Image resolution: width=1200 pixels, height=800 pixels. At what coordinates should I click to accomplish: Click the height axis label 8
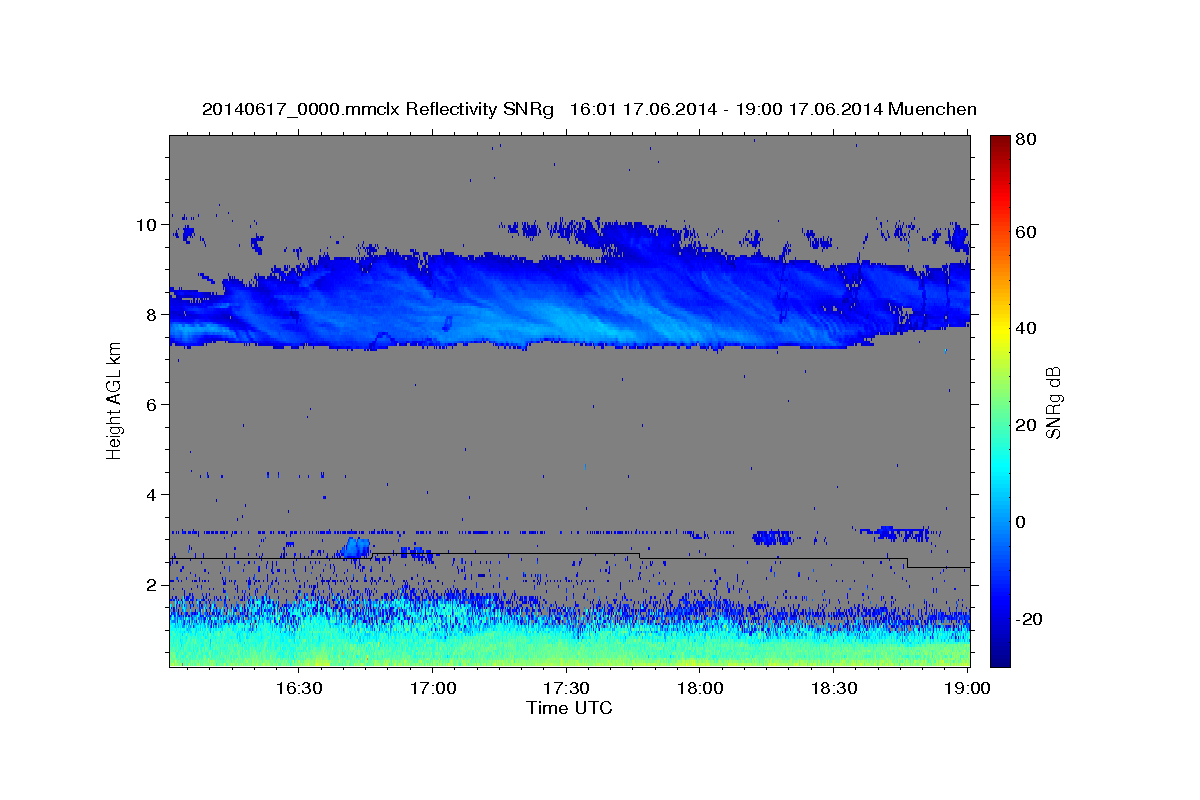pos(153,315)
